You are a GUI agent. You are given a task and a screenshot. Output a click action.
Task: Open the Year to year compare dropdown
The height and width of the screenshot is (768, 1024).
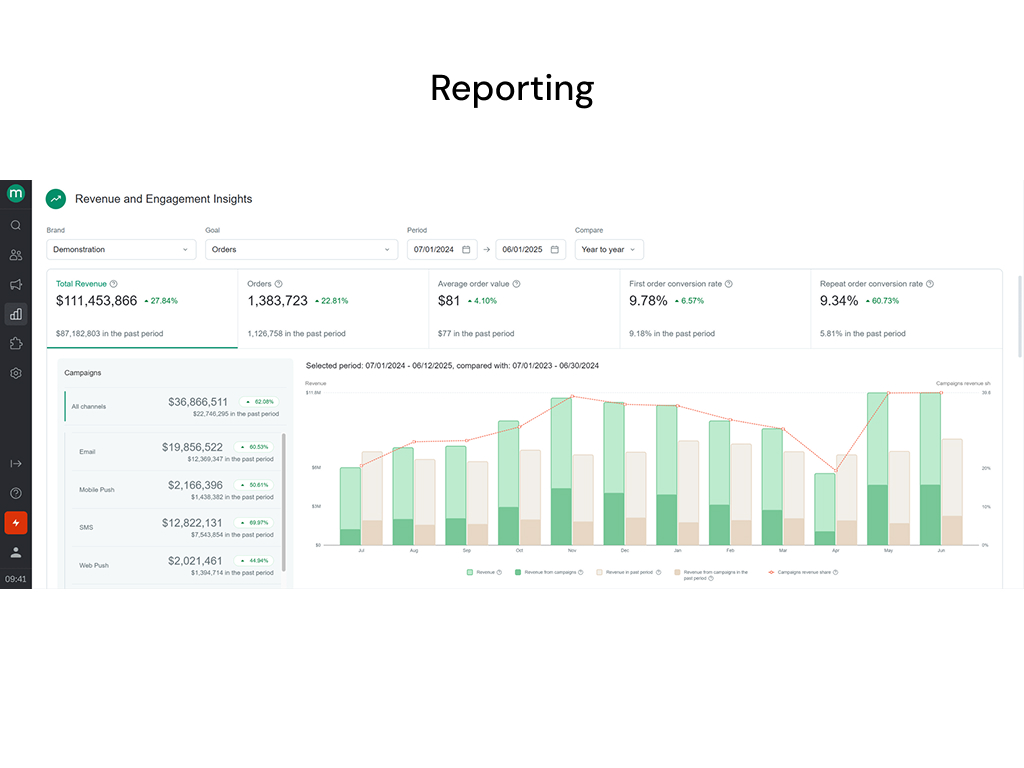pos(608,249)
